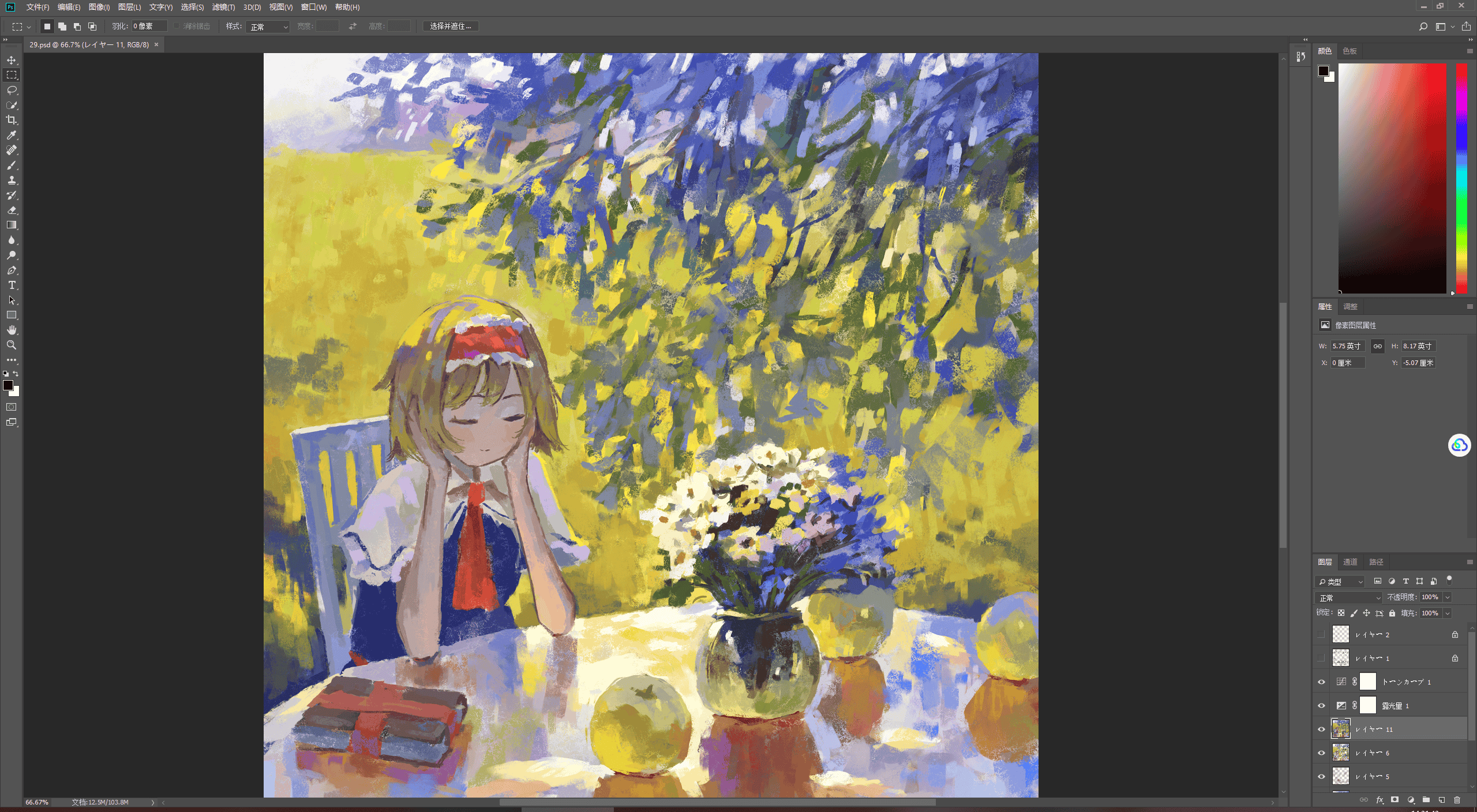Select the Gradient tool

click(x=12, y=225)
